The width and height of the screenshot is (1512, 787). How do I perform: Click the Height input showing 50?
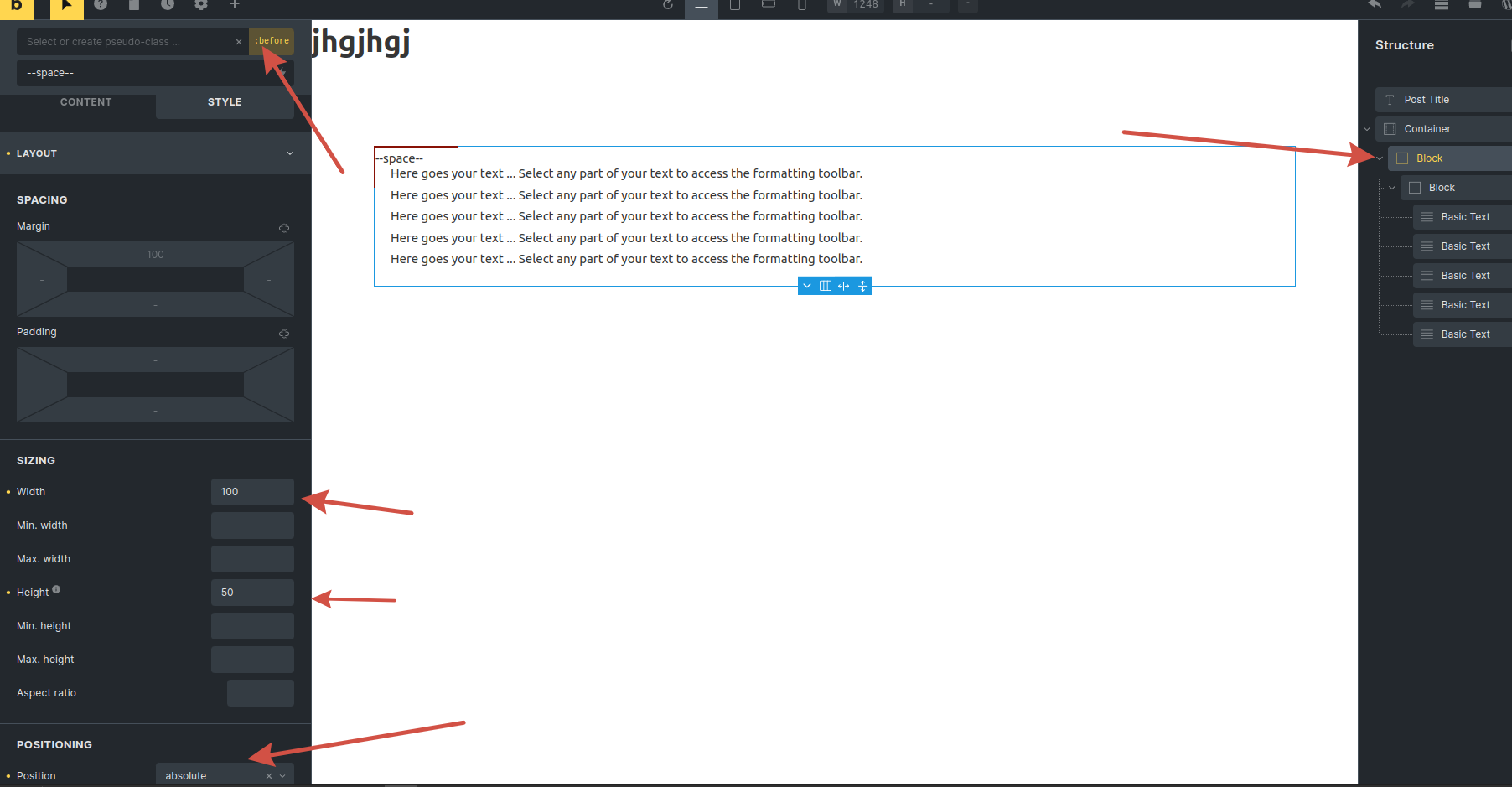252,593
